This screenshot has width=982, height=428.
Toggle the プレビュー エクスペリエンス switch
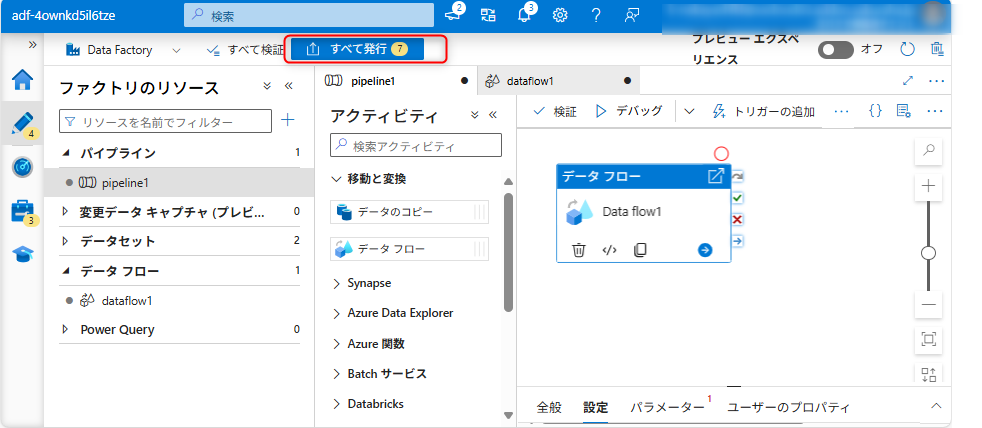[835, 50]
